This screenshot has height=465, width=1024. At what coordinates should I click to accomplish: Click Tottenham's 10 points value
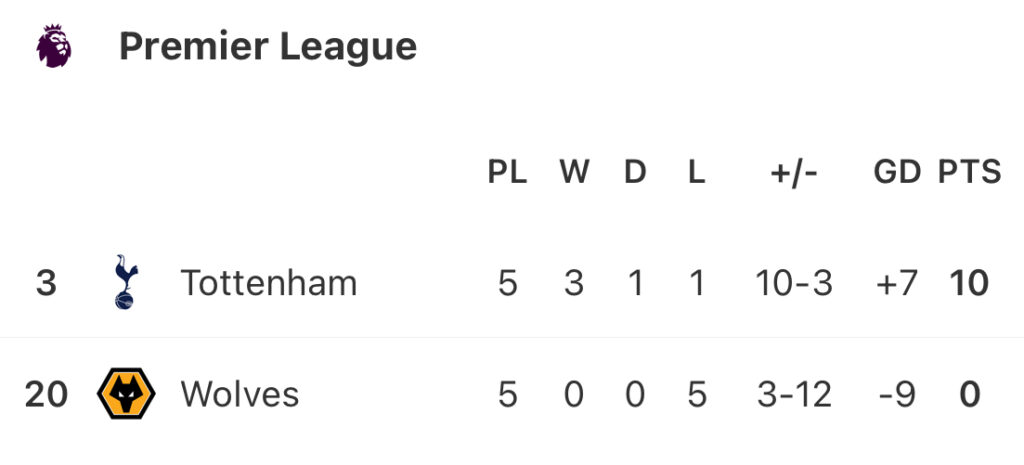pyautogui.click(x=970, y=283)
